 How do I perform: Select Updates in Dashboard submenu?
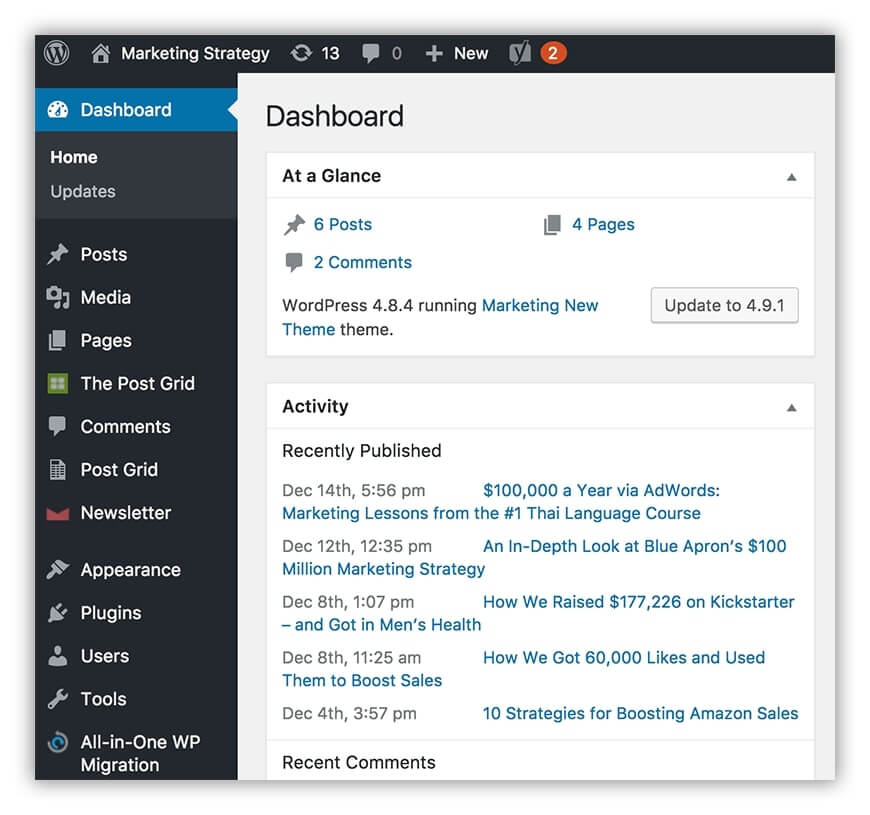coord(83,191)
